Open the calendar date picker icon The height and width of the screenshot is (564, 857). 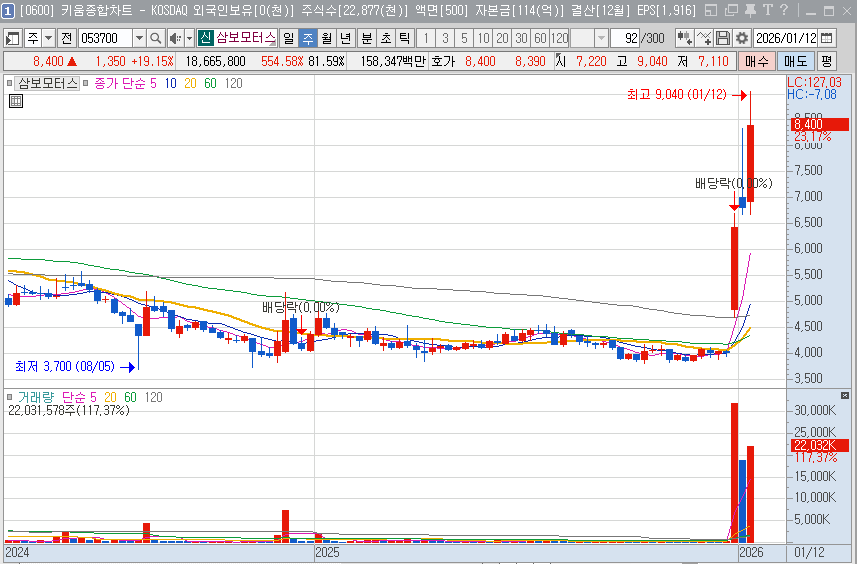pyautogui.click(x=827, y=38)
